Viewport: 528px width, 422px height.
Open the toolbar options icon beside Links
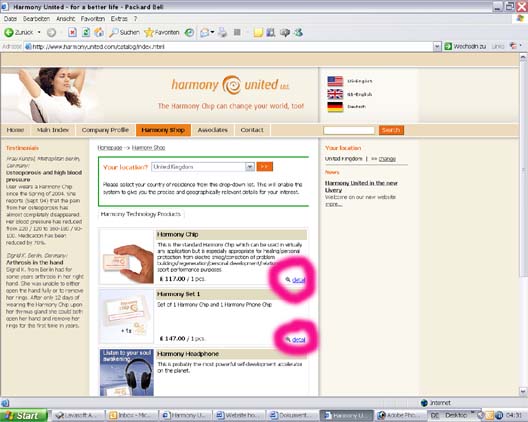(514, 46)
